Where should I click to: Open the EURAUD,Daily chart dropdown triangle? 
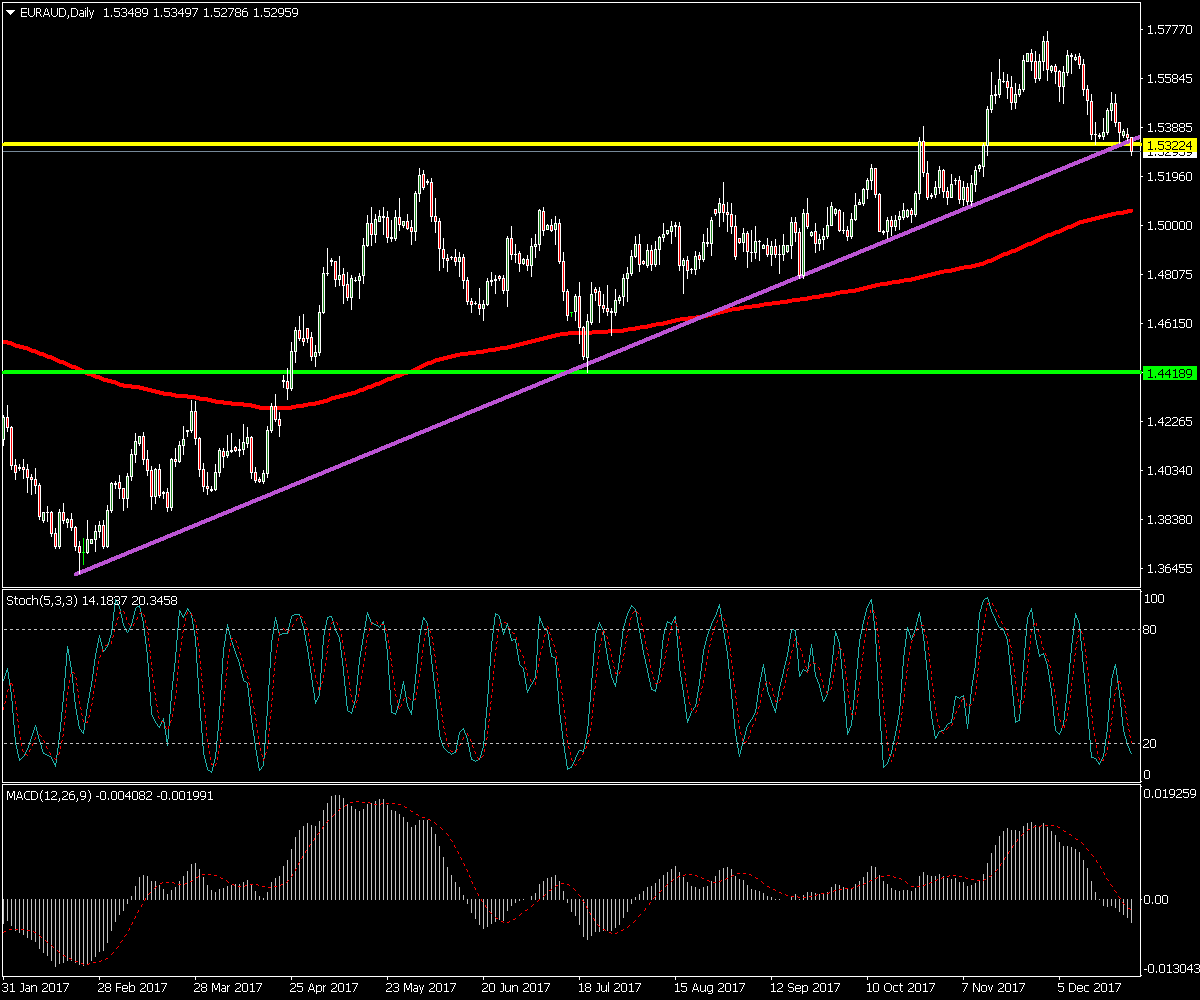click(11, 12)
